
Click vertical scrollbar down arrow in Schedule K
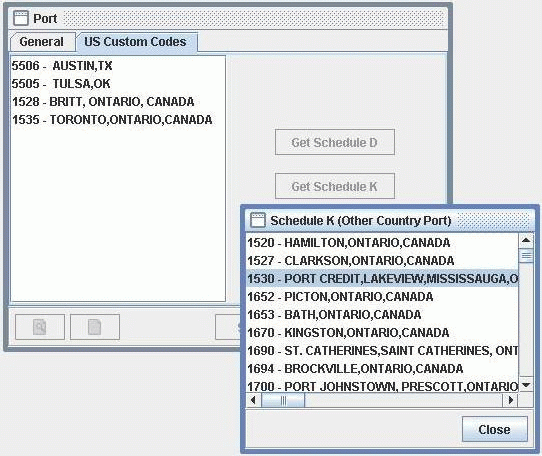click(526, 385)
